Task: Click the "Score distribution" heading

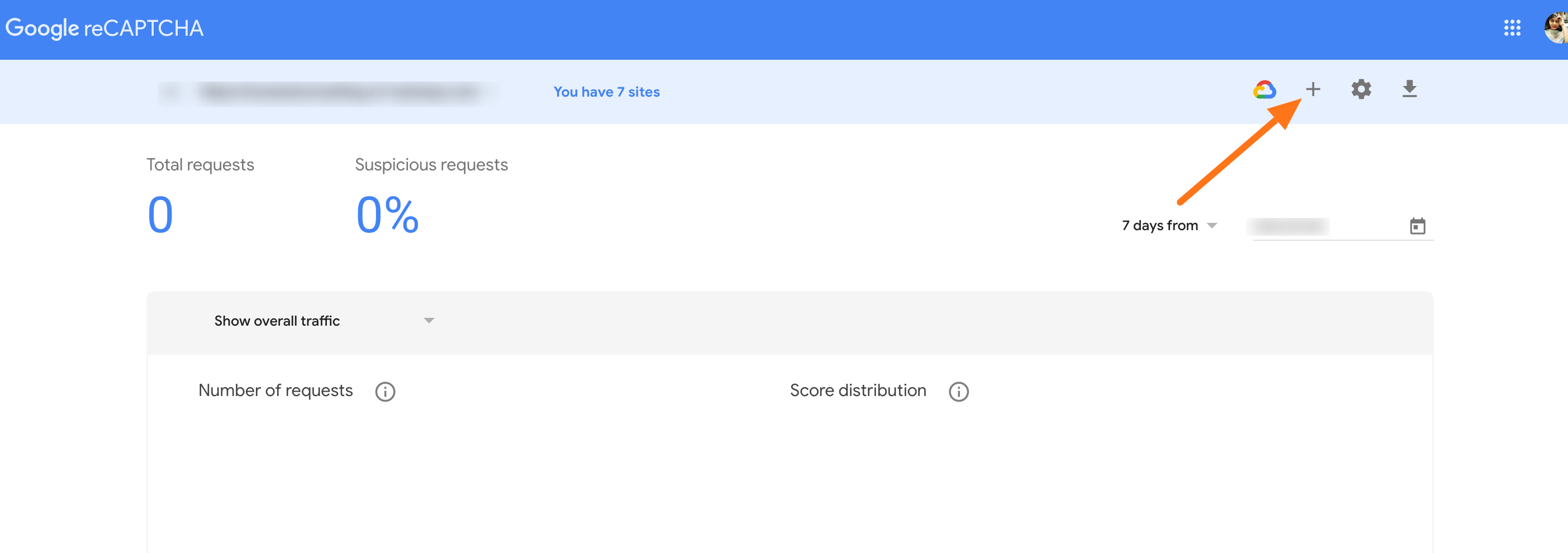Action: 858,390
